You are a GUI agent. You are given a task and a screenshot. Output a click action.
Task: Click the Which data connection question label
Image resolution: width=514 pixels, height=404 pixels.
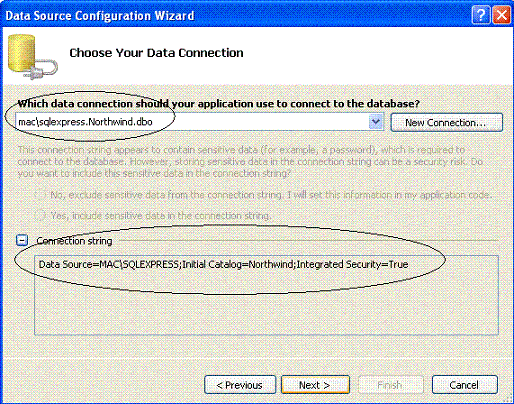pyautogui.click(x=219, y=104)
